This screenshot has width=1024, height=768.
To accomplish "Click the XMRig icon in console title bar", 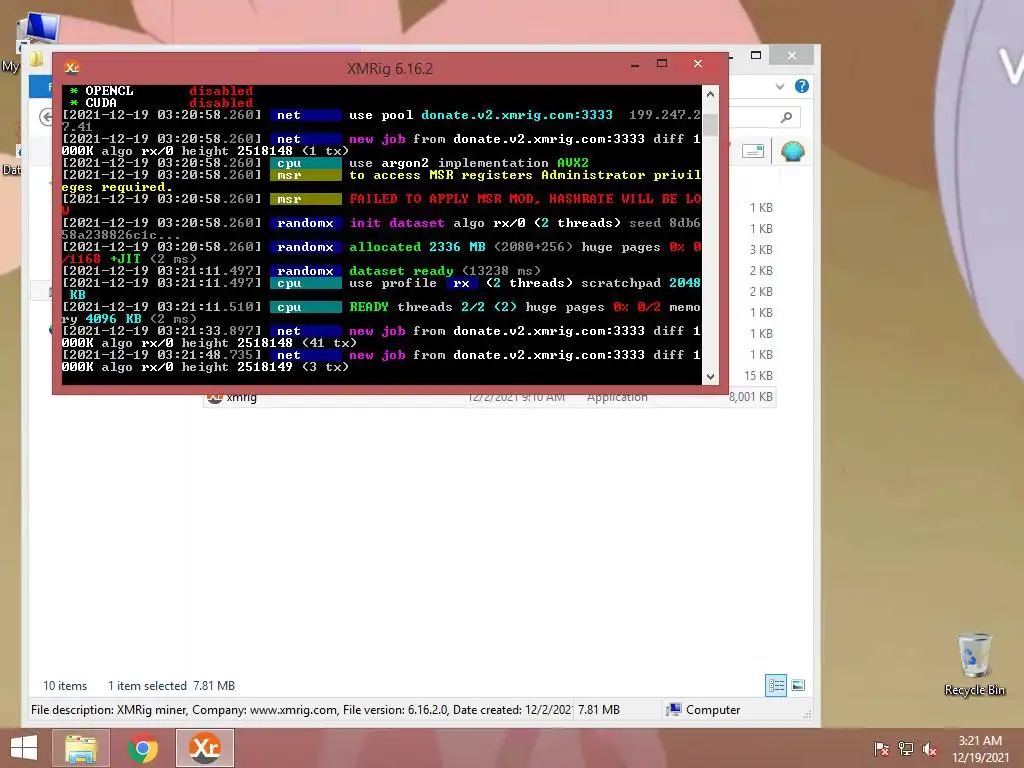I will [x=72, y=67].
